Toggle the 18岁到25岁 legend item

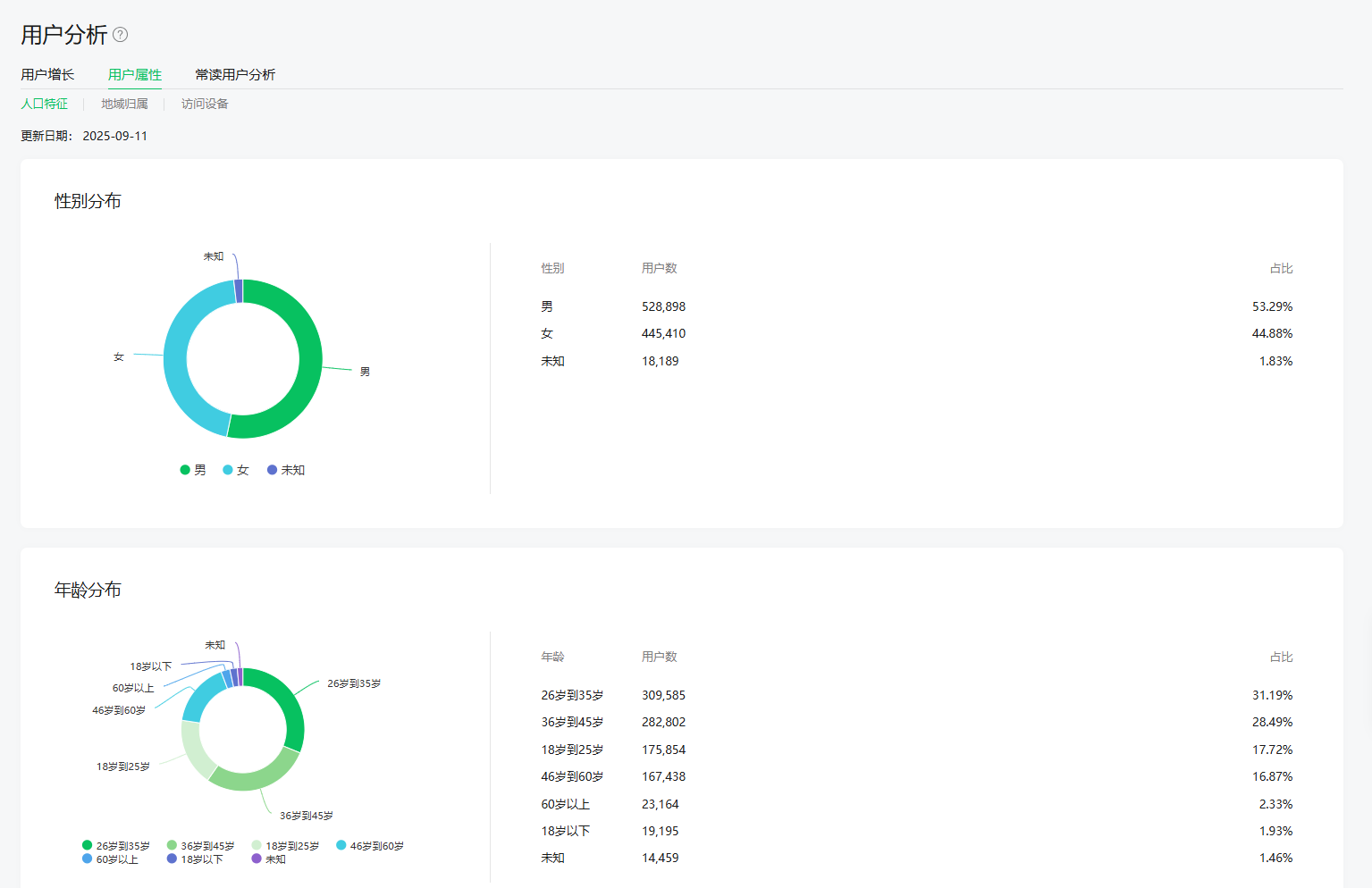286,845
